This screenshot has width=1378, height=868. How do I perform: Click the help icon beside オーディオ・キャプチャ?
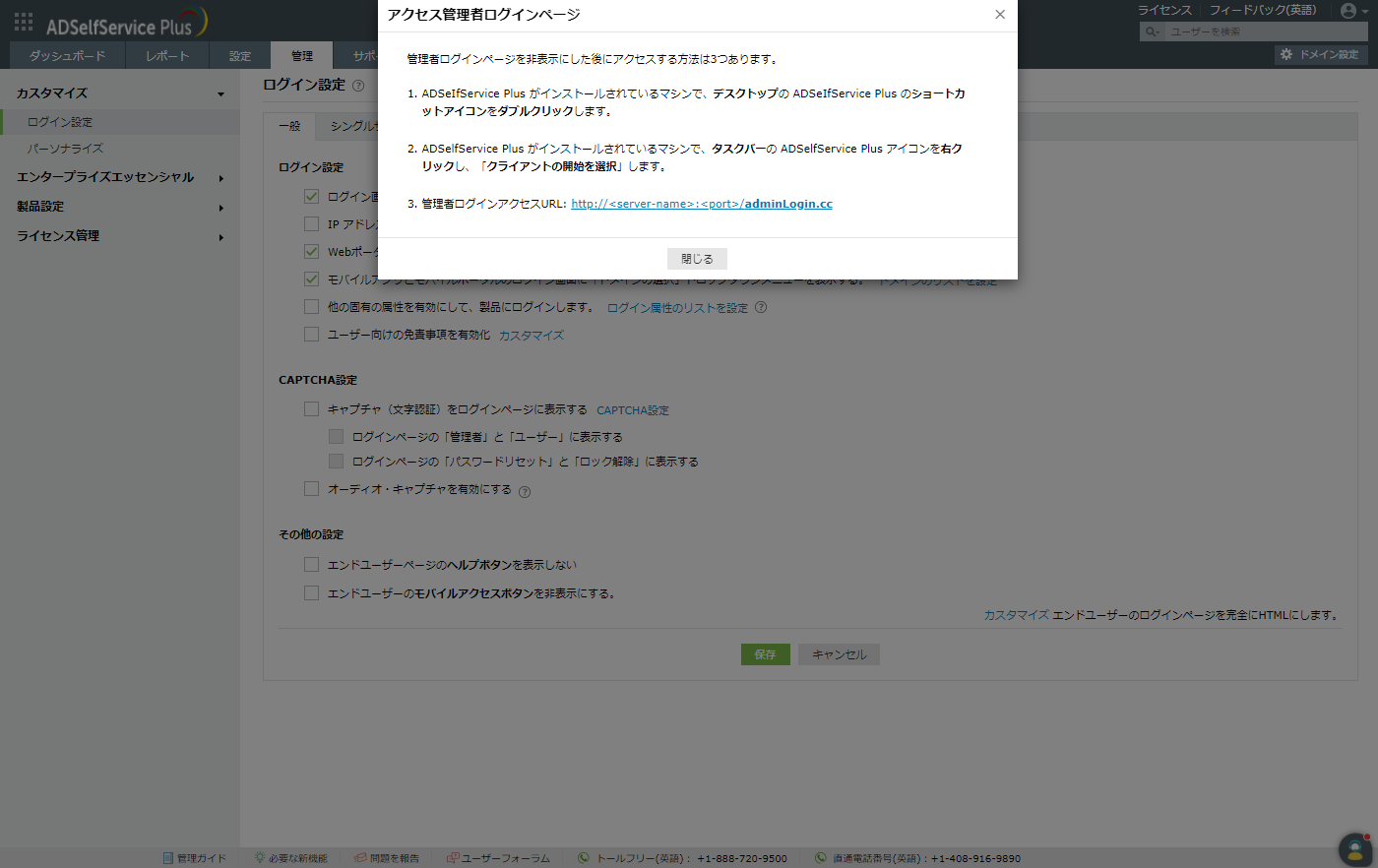point(525,492)
